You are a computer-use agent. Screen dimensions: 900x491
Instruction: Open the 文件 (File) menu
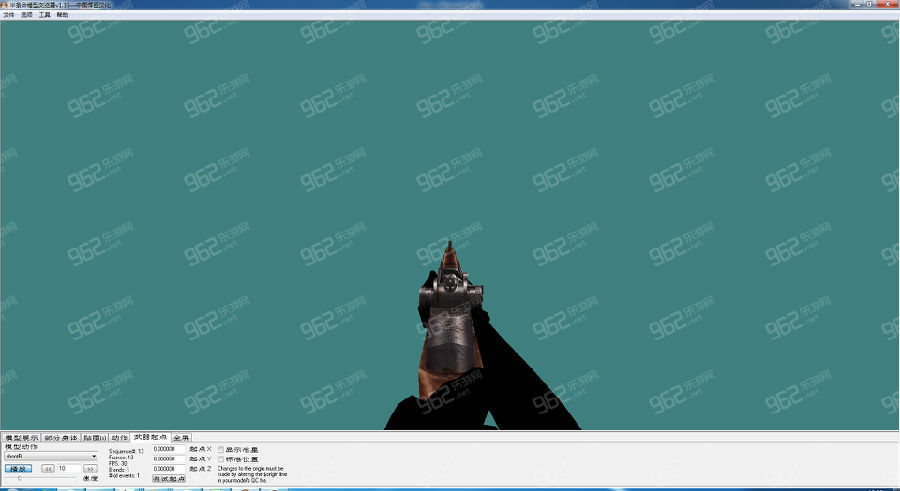[x=9, y=15]
